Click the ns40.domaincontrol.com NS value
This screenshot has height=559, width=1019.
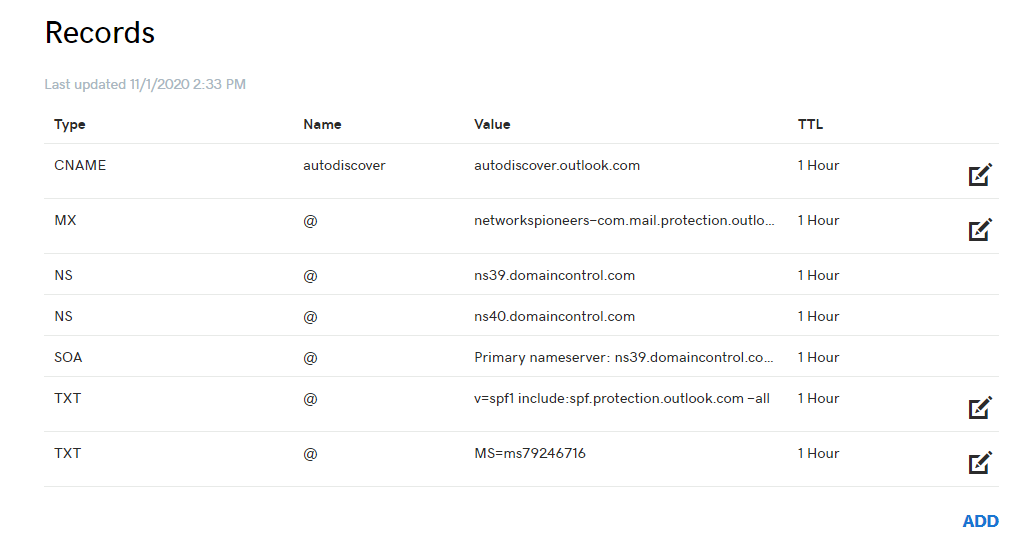click(x=554, y=316)
